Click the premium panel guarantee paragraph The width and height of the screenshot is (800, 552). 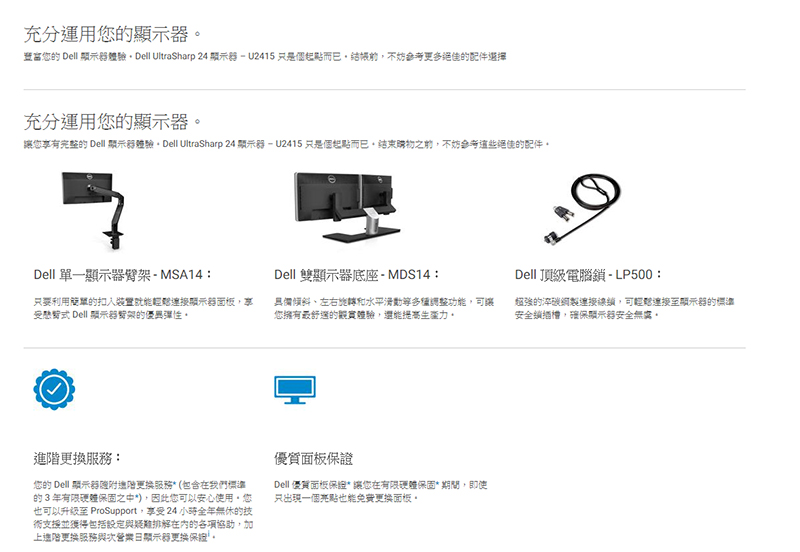381,491
